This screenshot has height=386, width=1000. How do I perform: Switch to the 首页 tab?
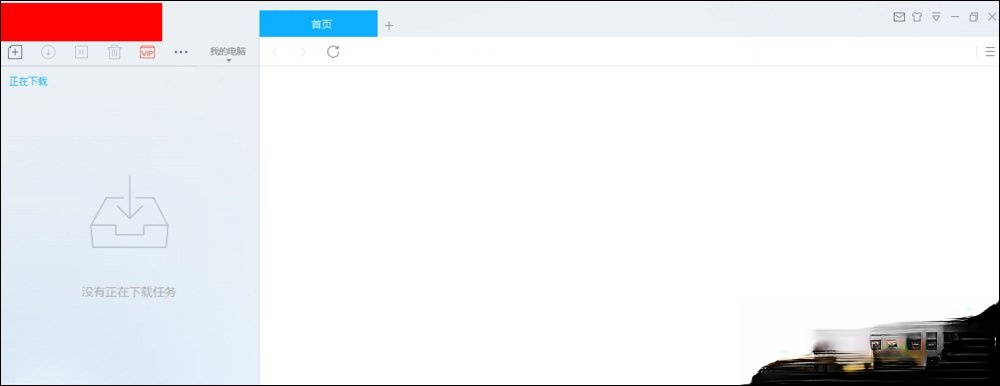[x=318, y=24]
